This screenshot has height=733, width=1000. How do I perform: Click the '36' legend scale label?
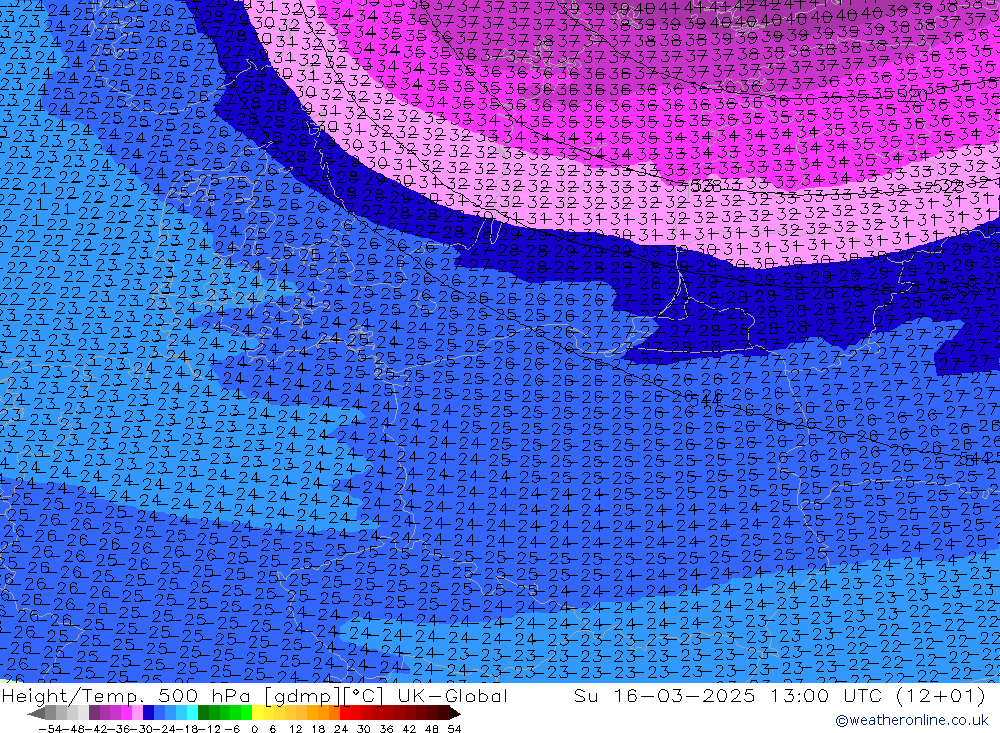coord(386,729)
